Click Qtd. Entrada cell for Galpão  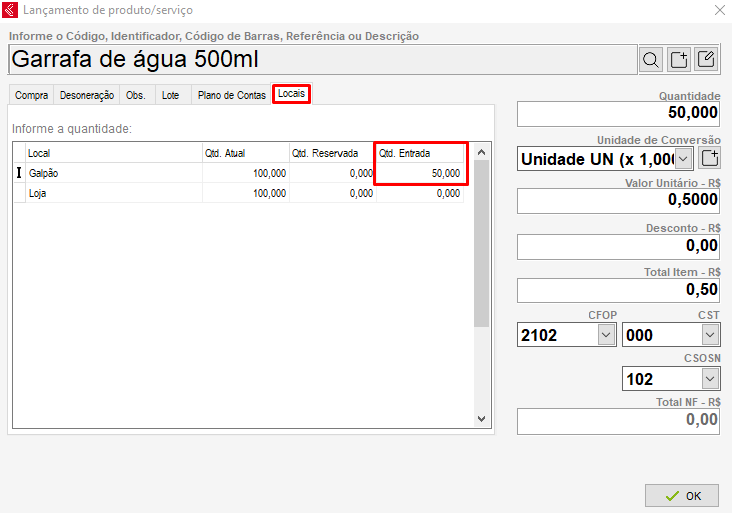click(x=420, y=173)
